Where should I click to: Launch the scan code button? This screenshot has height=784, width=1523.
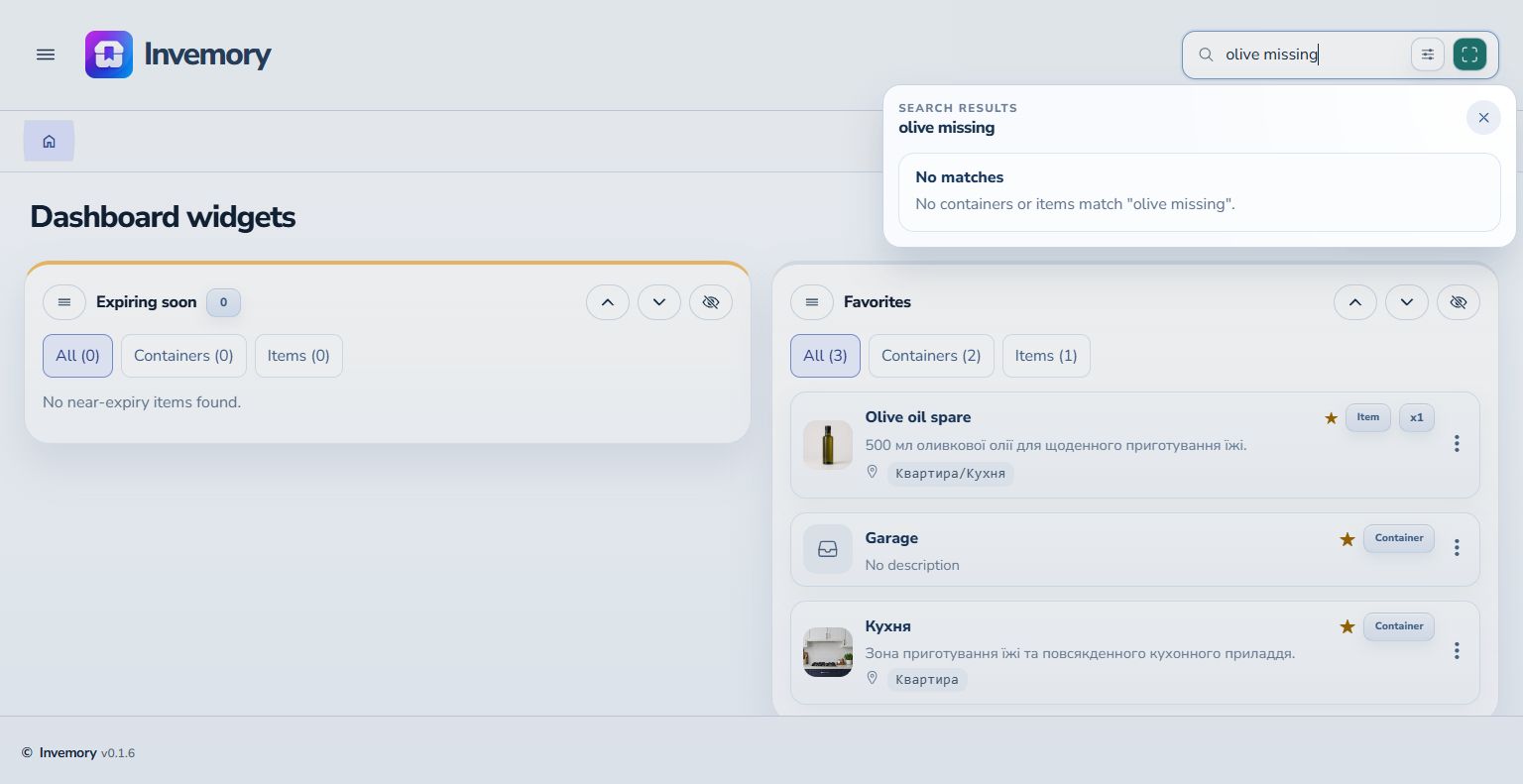click(1469, 55)
